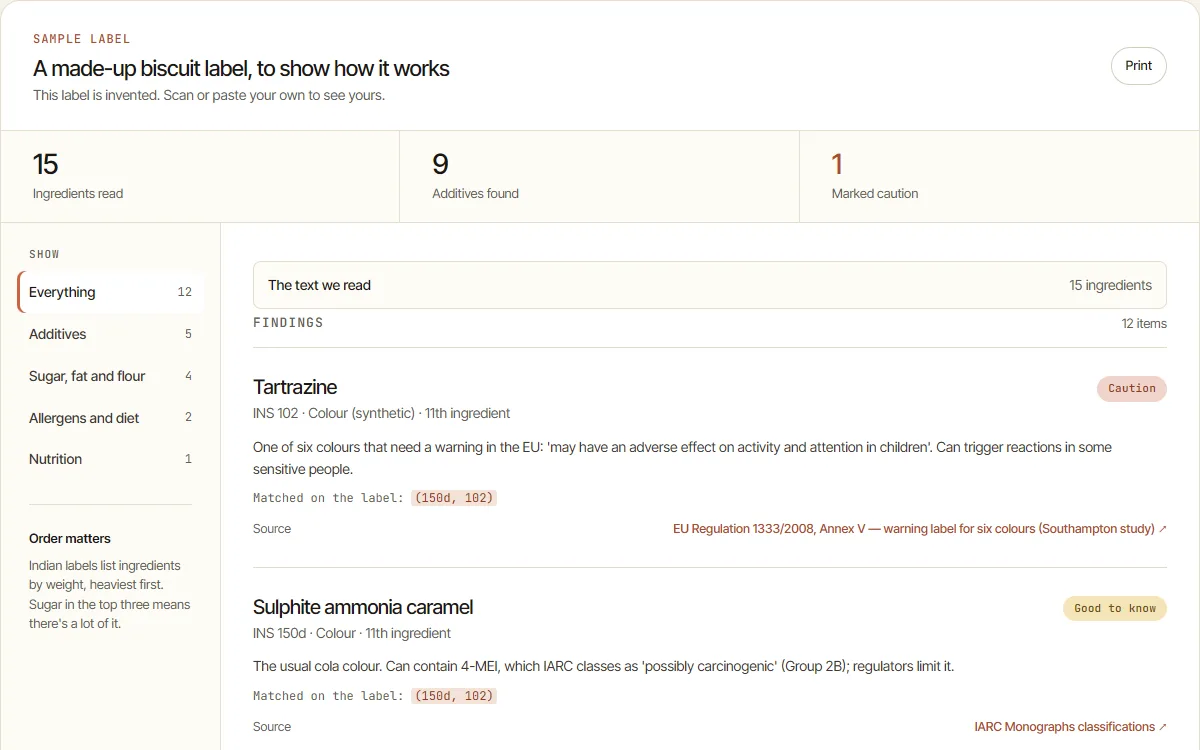Click the 'Order matters' note heading

click(70, 539)
